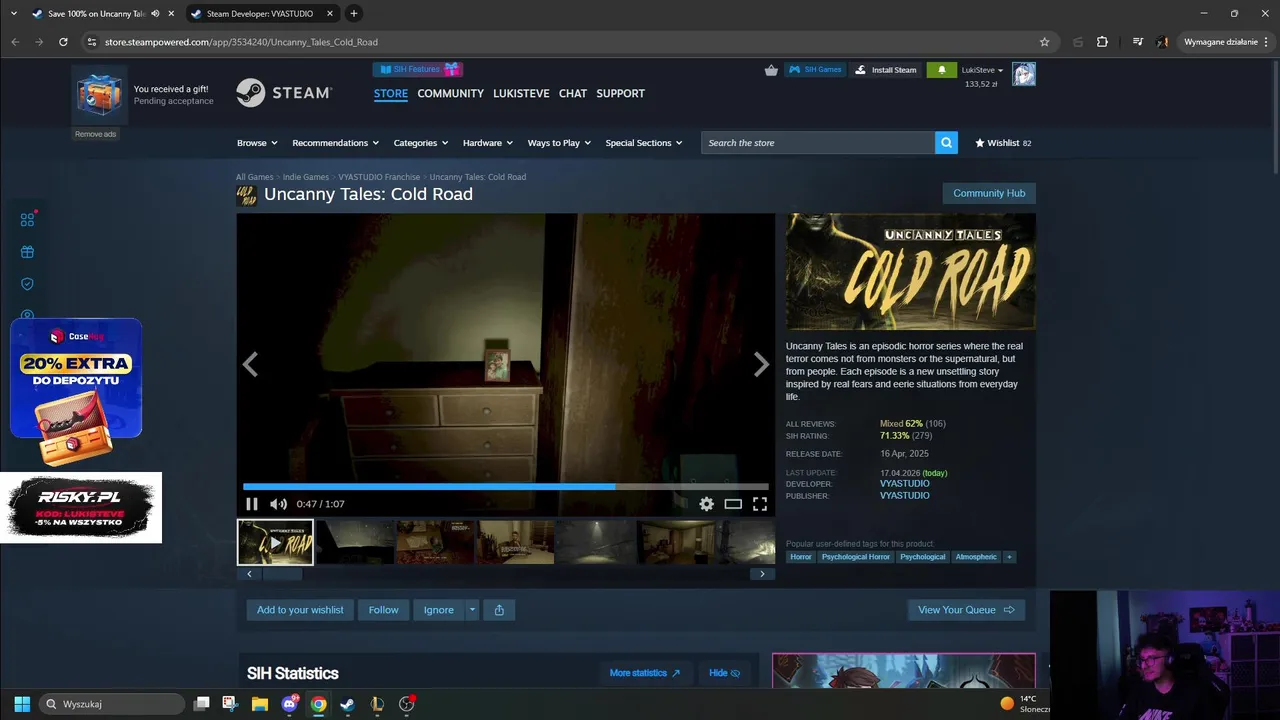Follow Uncanny Tales: Cold Road

point(383,610)
